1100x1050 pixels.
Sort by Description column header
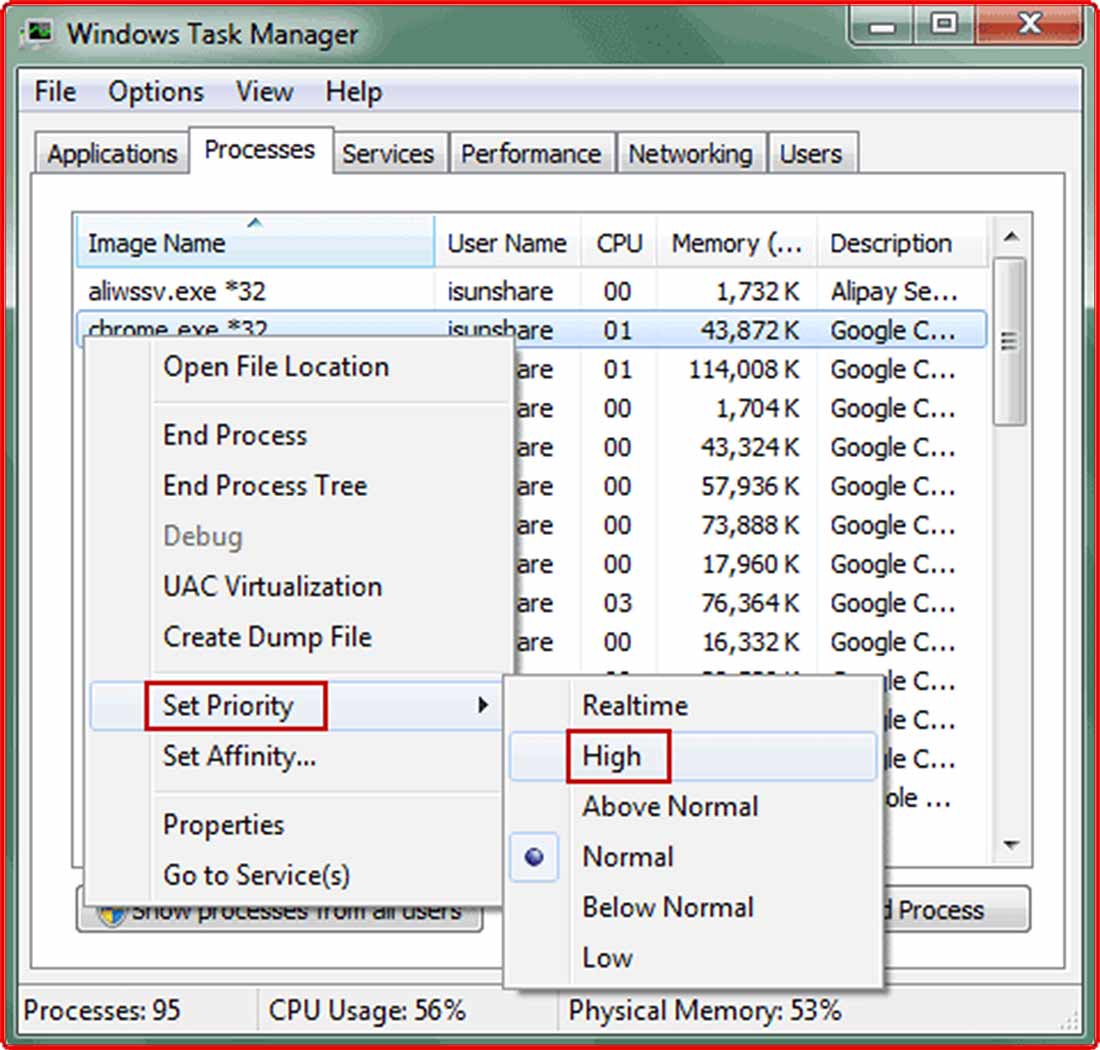(902, 242)
